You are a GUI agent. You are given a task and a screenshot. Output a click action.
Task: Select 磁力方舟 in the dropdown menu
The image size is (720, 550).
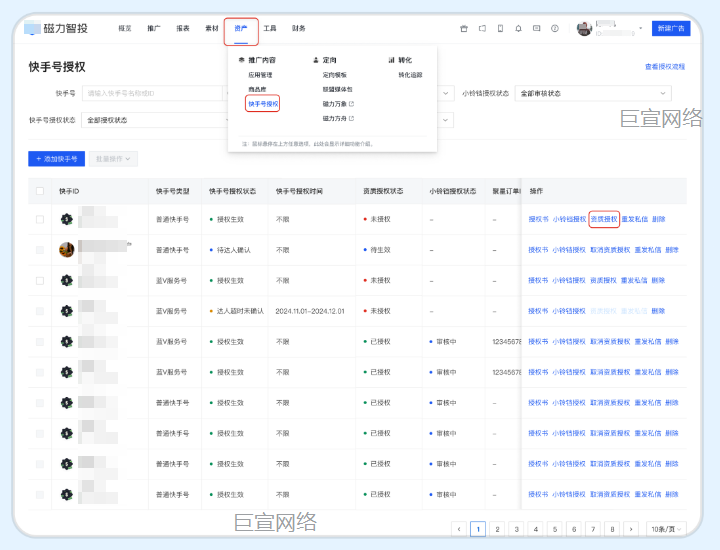334,118
